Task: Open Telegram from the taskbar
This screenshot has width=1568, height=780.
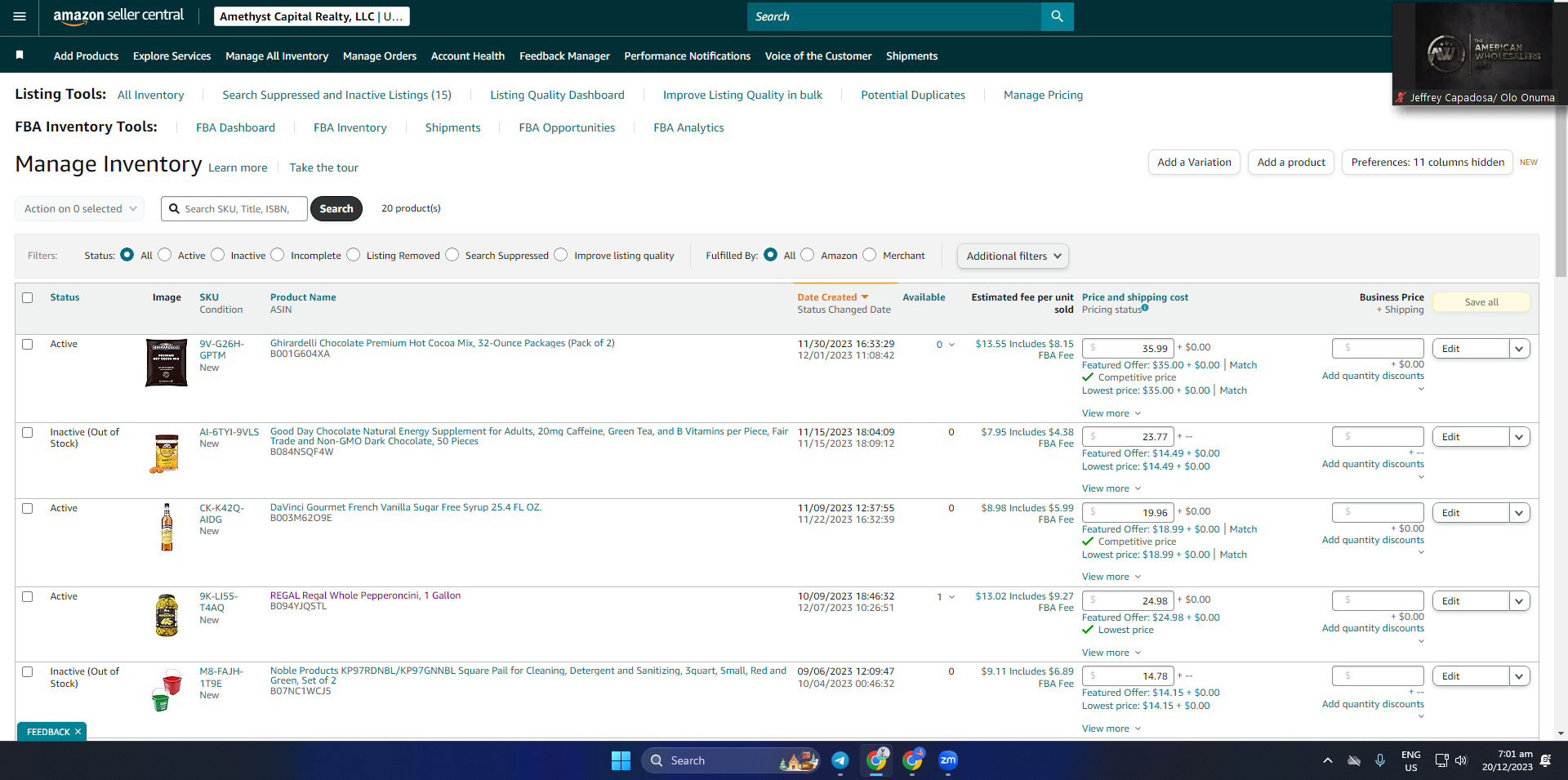Action: [x=840, y=760]
